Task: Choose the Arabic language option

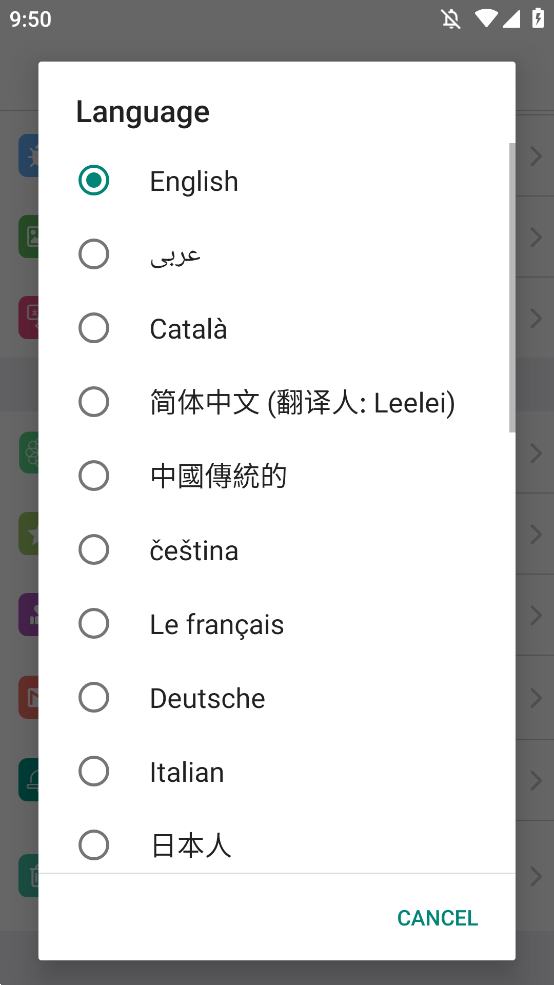Action: coord(276,254)
